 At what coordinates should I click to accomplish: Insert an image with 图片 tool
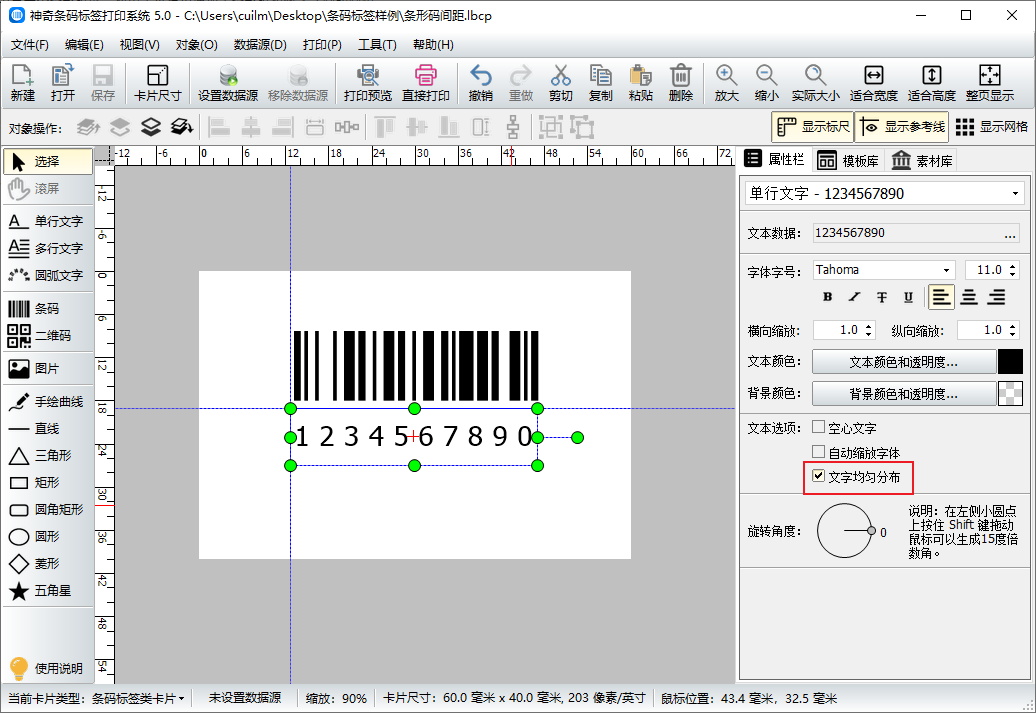click(x=48, y=368)
